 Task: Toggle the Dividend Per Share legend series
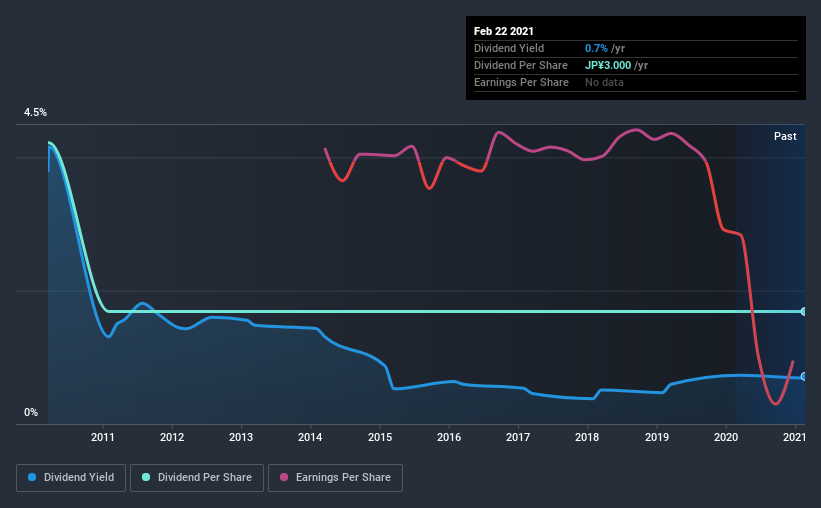click(x=198, y=478)
